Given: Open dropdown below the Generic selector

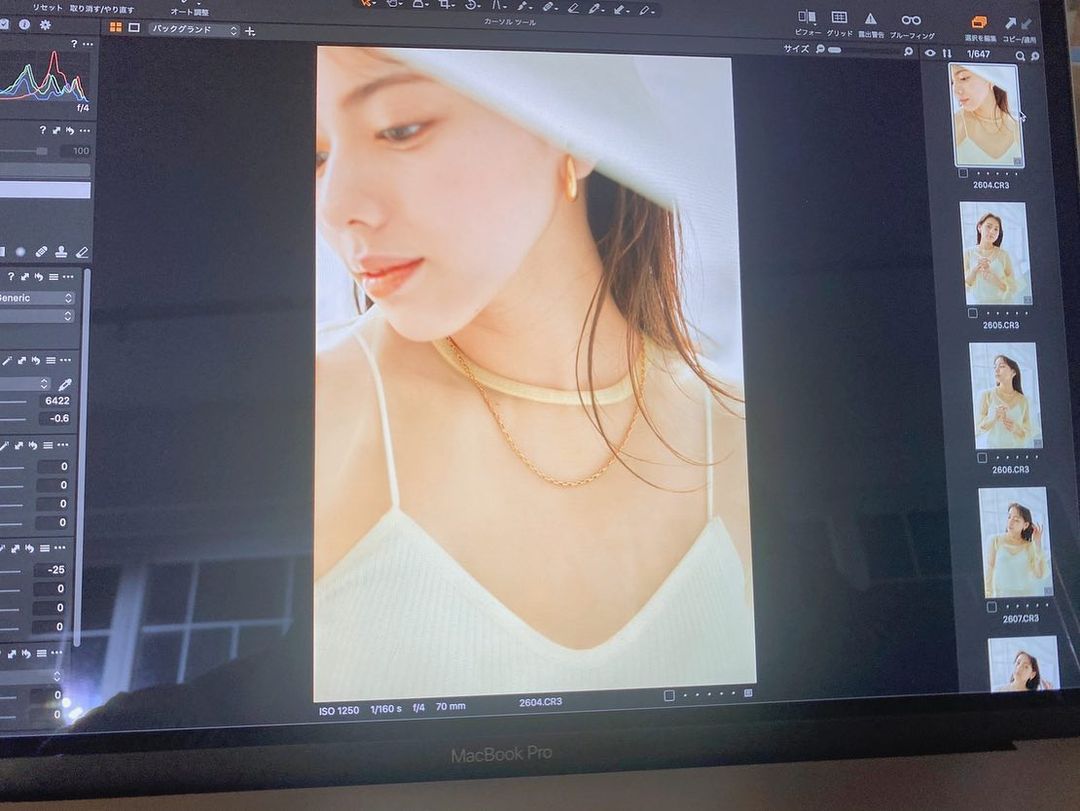Looking at the screenshot, I should click(36, 316).
